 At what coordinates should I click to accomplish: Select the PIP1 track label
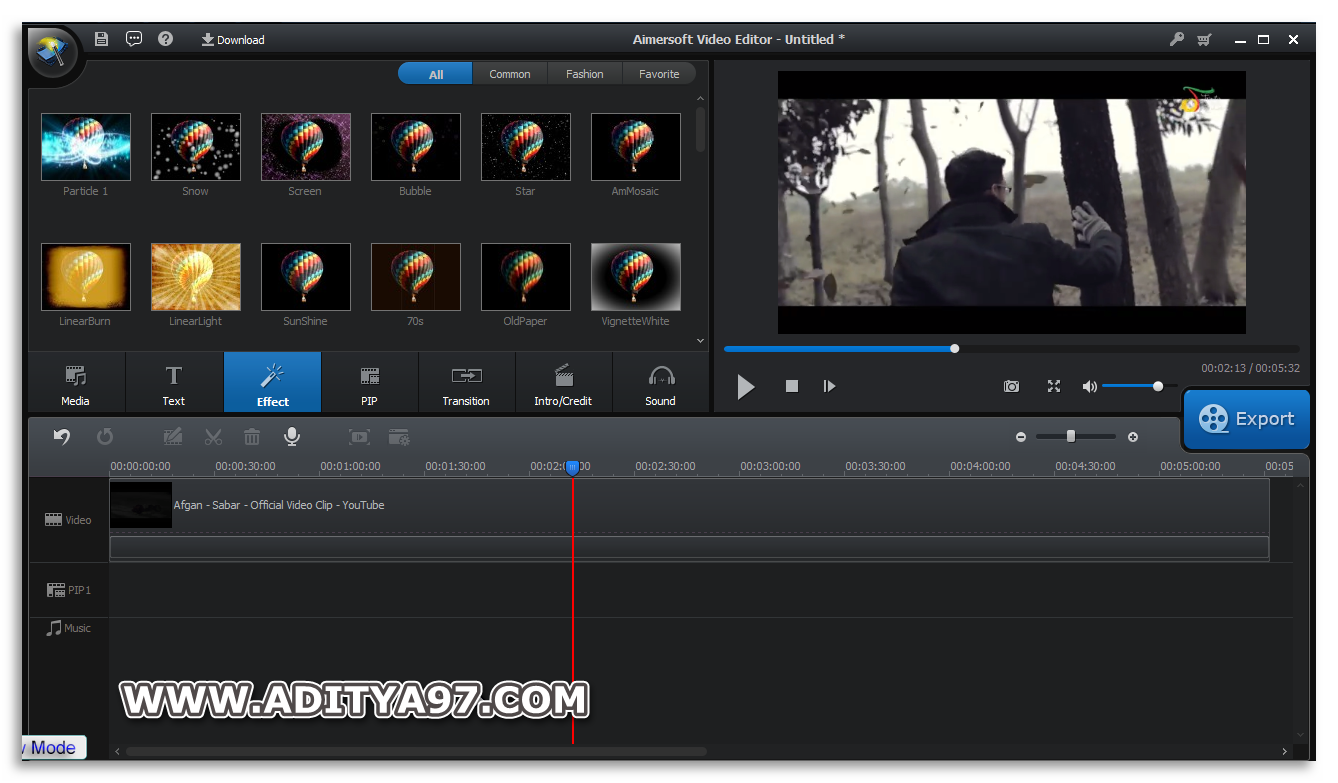coord(69,590)
